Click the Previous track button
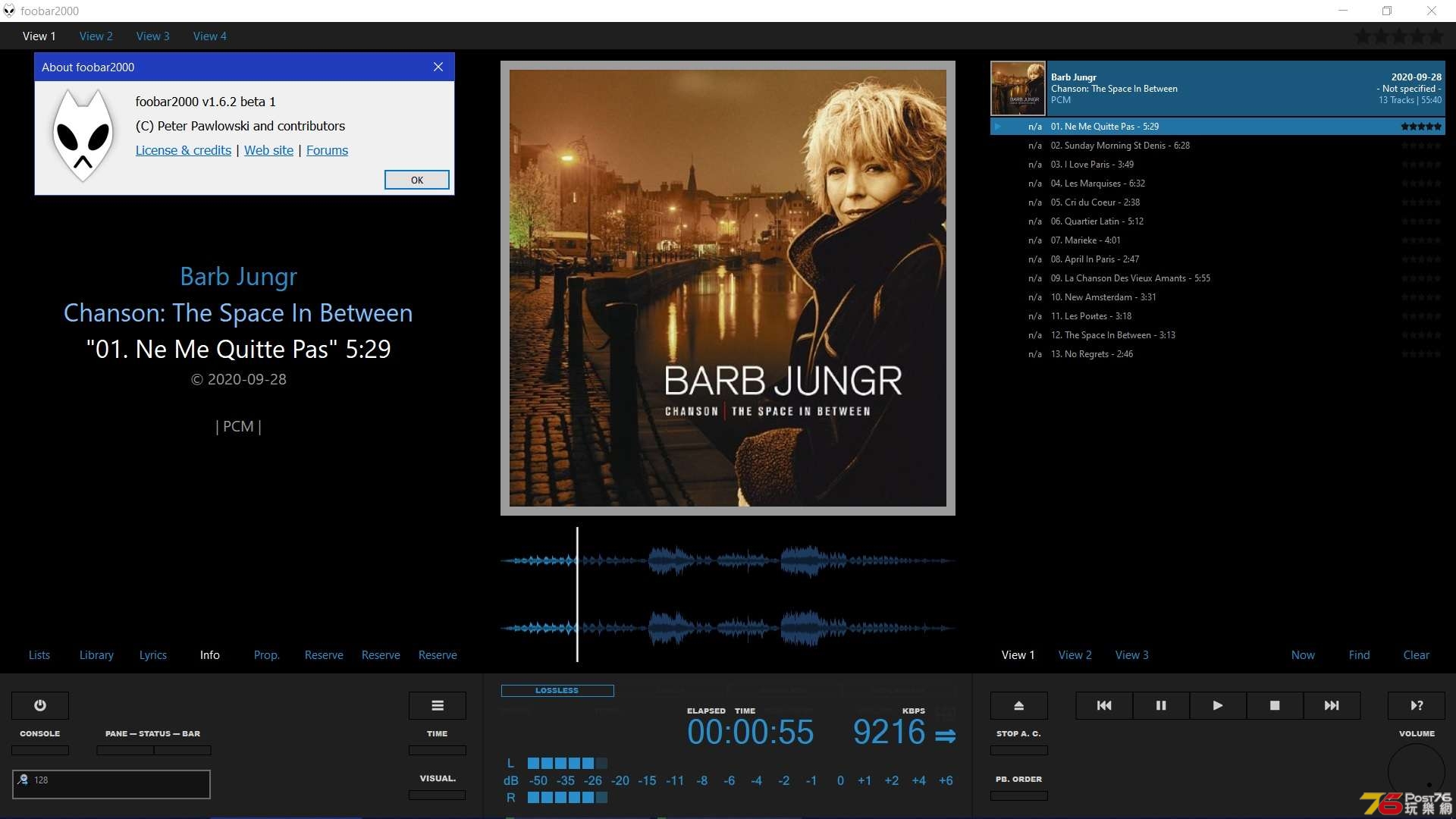This screenshot has height=819, width=1456. point(1104,705)
